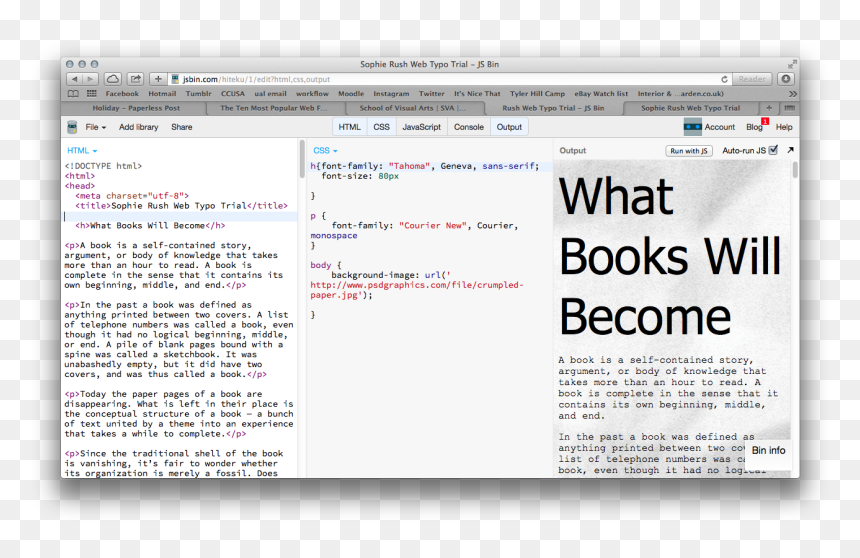Open the Instagram bookmark
This screenshot has height=558, width=860.
click(391, 94)
